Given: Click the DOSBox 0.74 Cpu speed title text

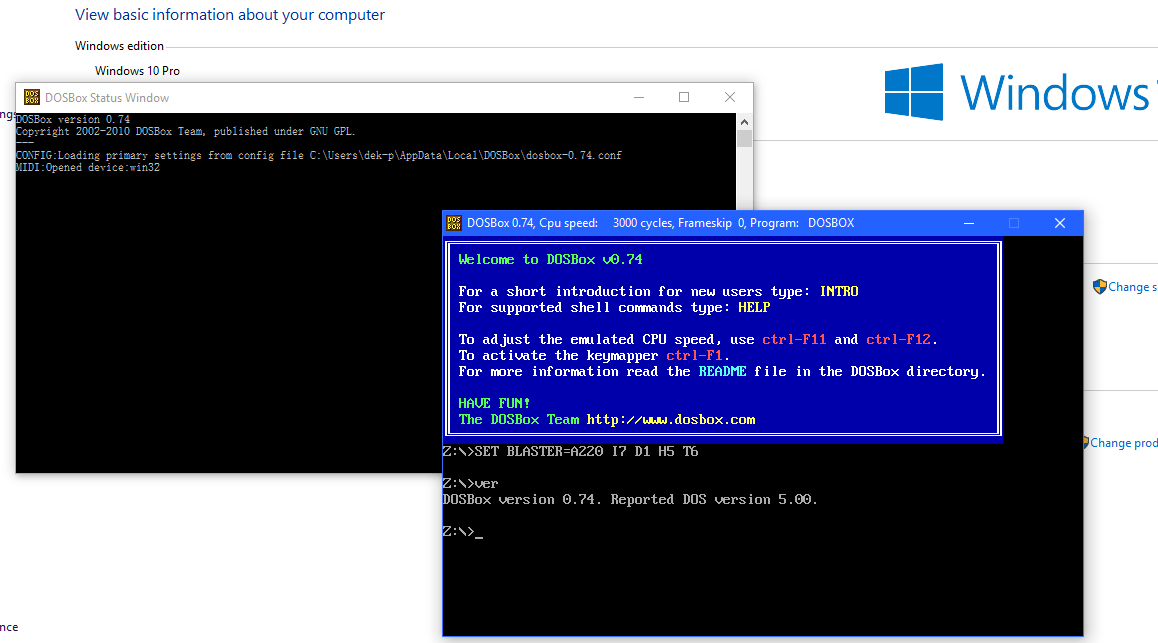Looking at the screenshot, I should tap(660, 223).
